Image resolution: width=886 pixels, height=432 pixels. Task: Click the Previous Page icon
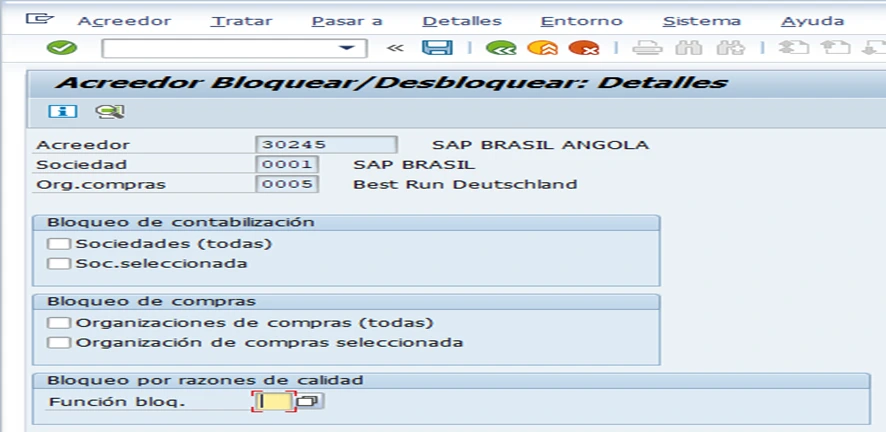pos(835,48)
